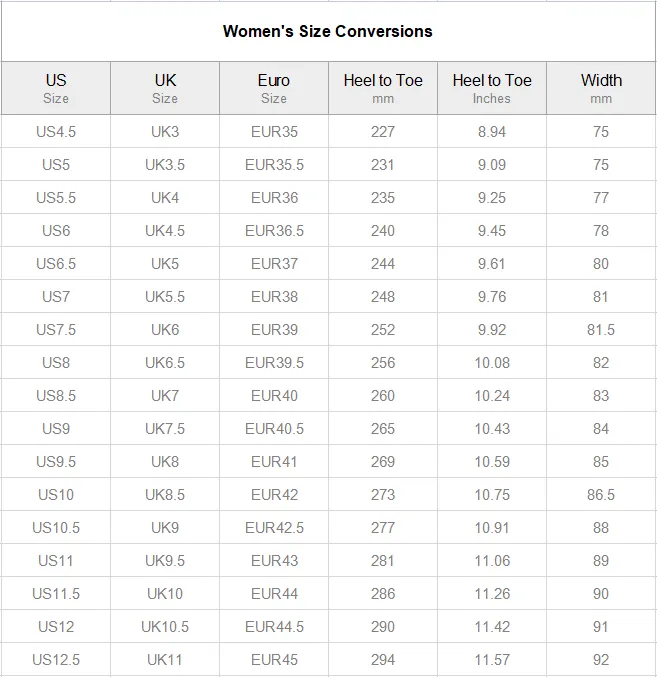Click the EUR36.5 cell
657x677 pixels.
tap(274, 231)
